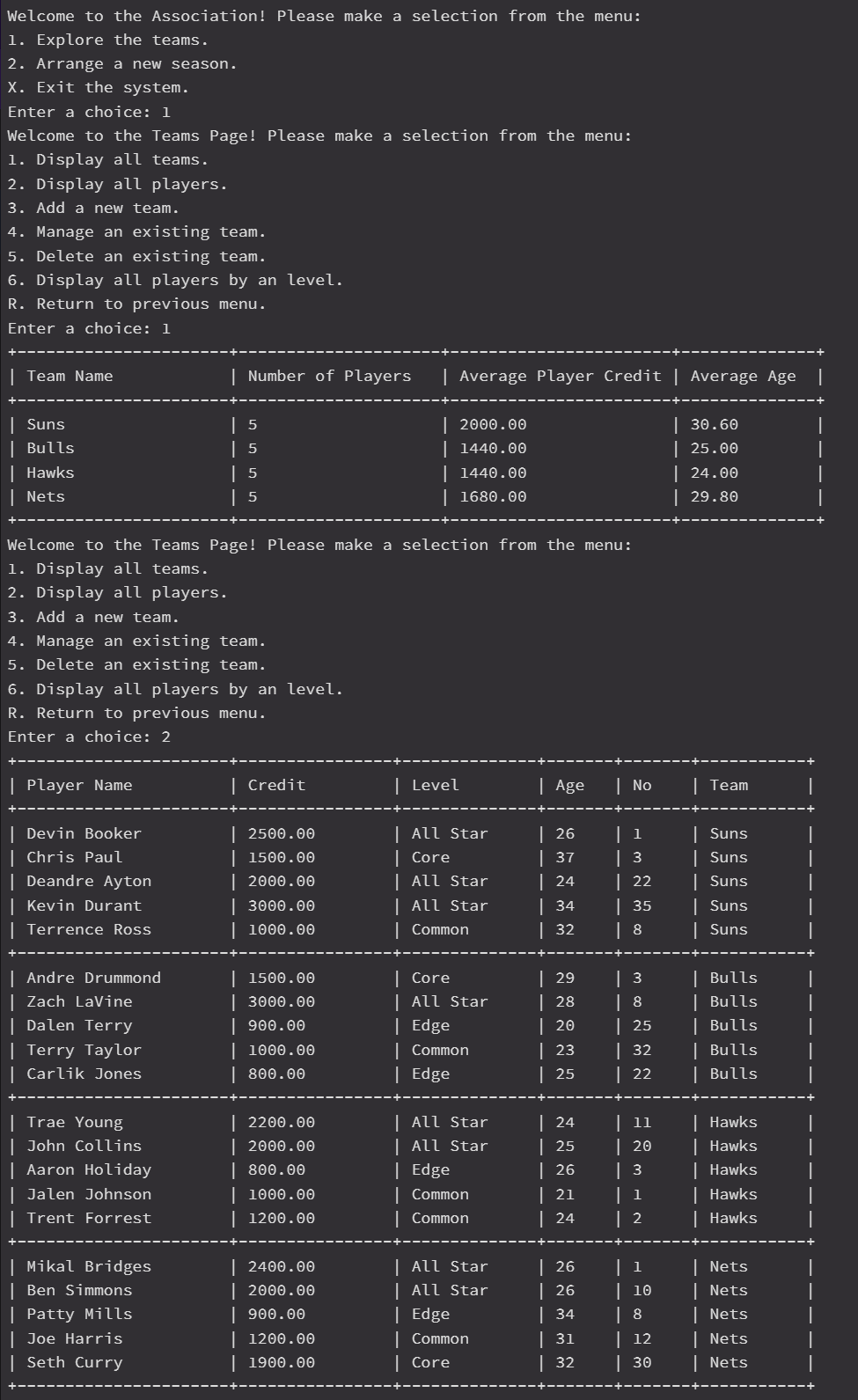Click 'Display all players by an level' first line
Image resolution: width=858 pixels, height=1400 pixels.
175,280
